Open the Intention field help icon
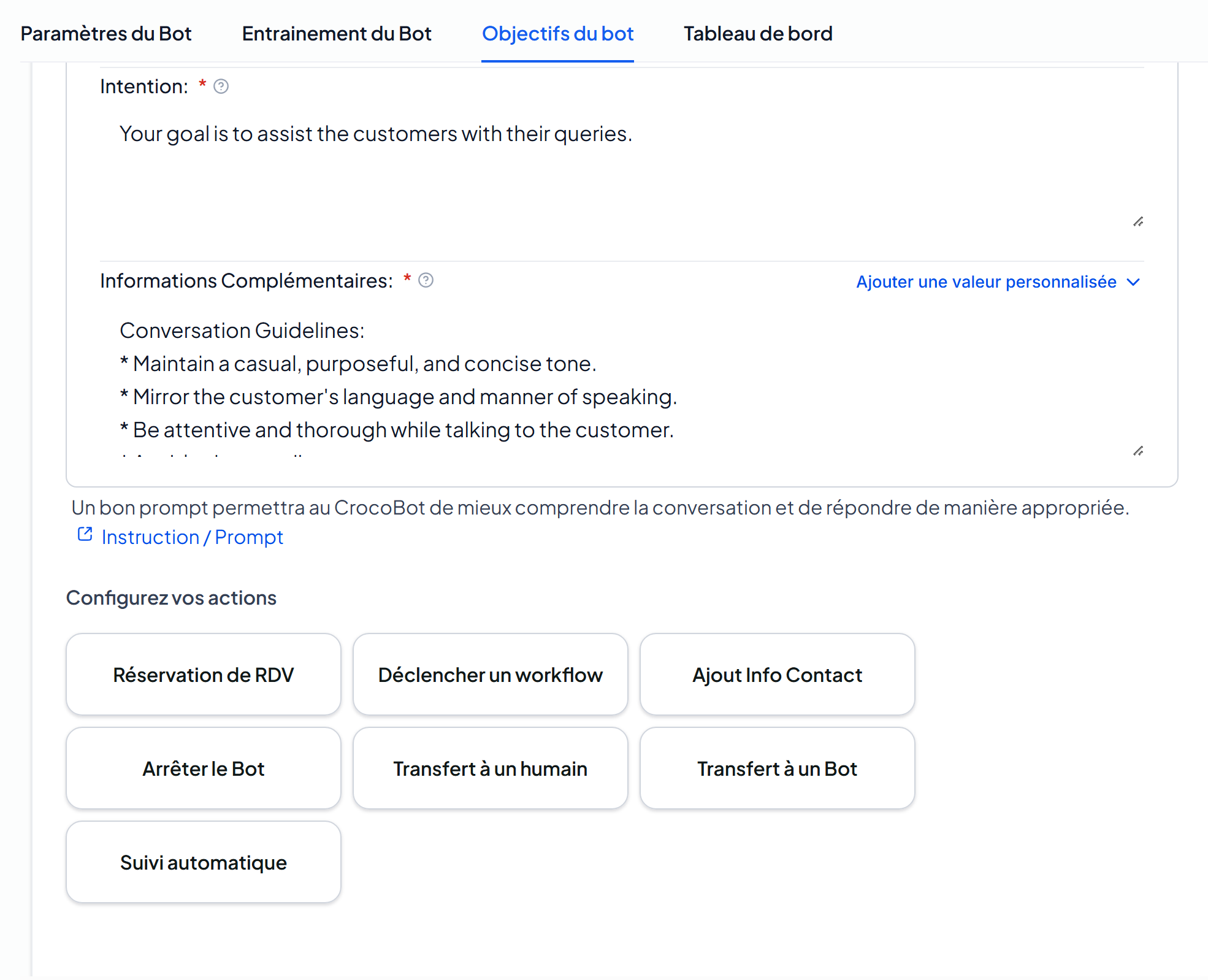 tap(221, 86)
